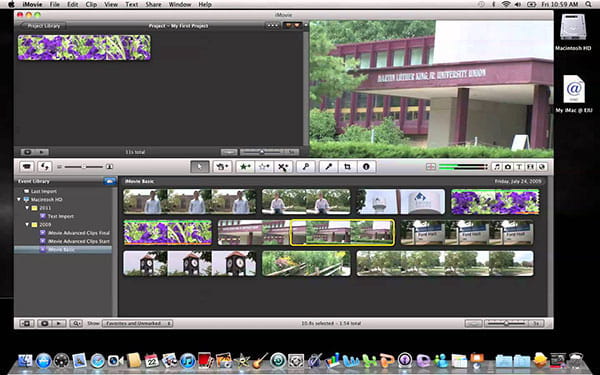The height and width of the screenshot is (375, 600).
Task: Open Finder from the Dock
Action: point(25,360)
